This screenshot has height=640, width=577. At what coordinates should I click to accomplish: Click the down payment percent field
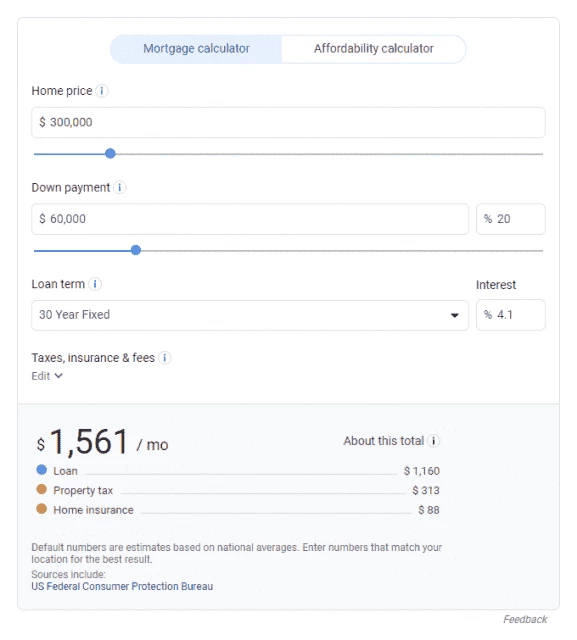[x=510, y=219]
